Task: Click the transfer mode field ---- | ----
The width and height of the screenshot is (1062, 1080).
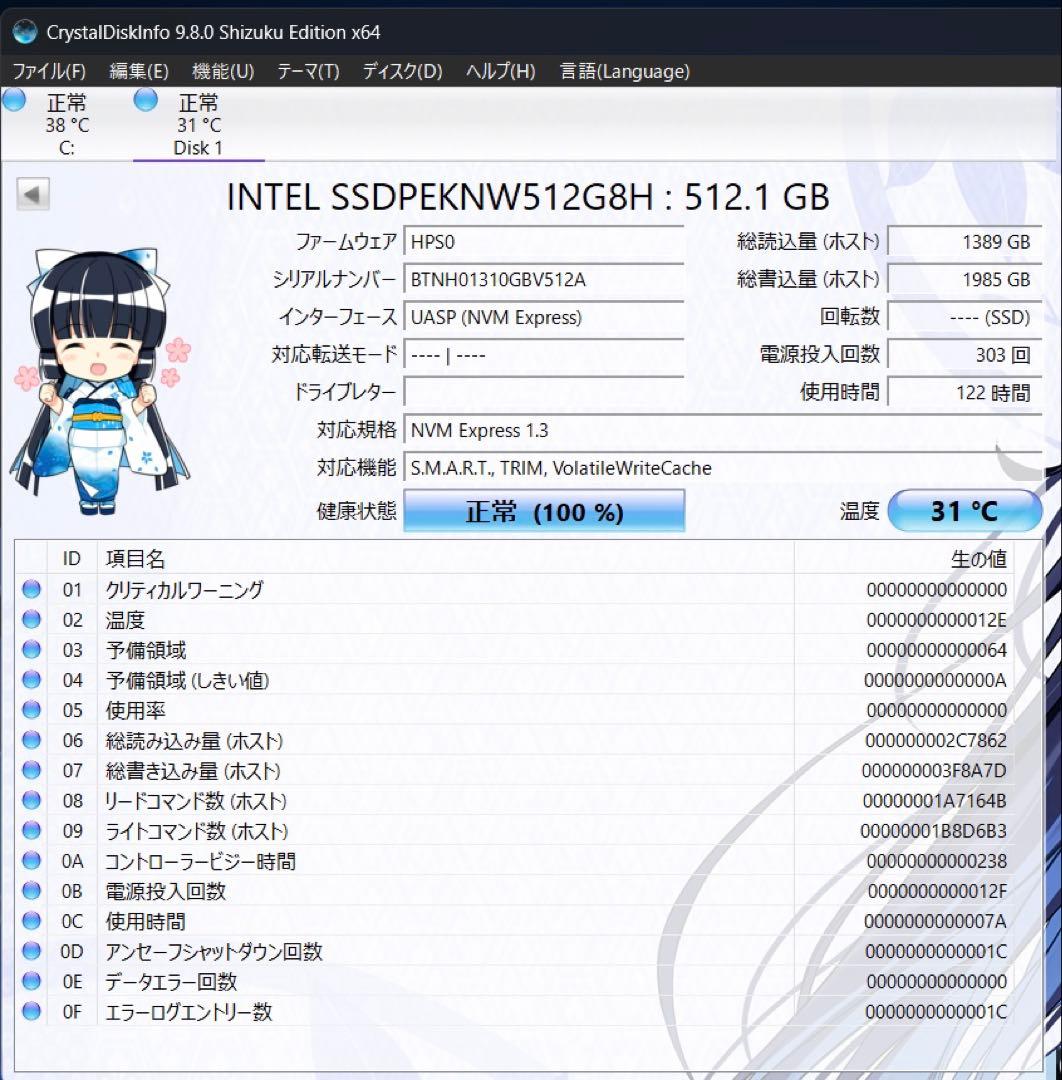Action: pos(544,355)
